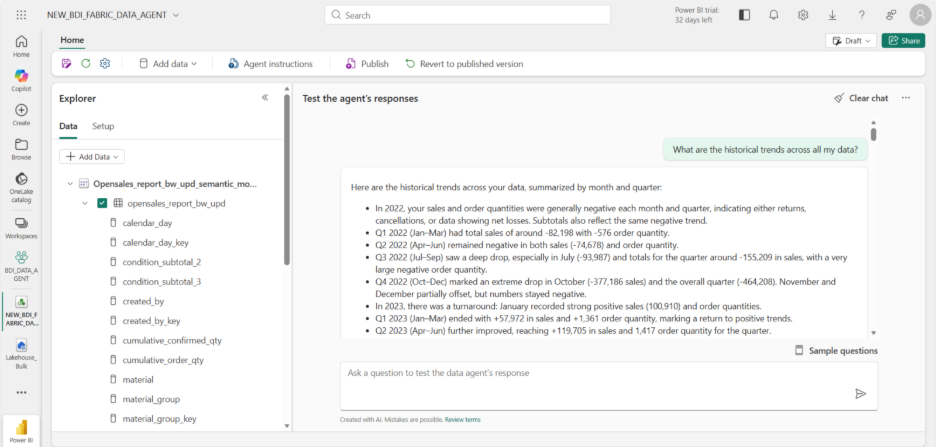Collapse the Explorer panel with double chevron

pyautogui.click(x=265, y=98)
